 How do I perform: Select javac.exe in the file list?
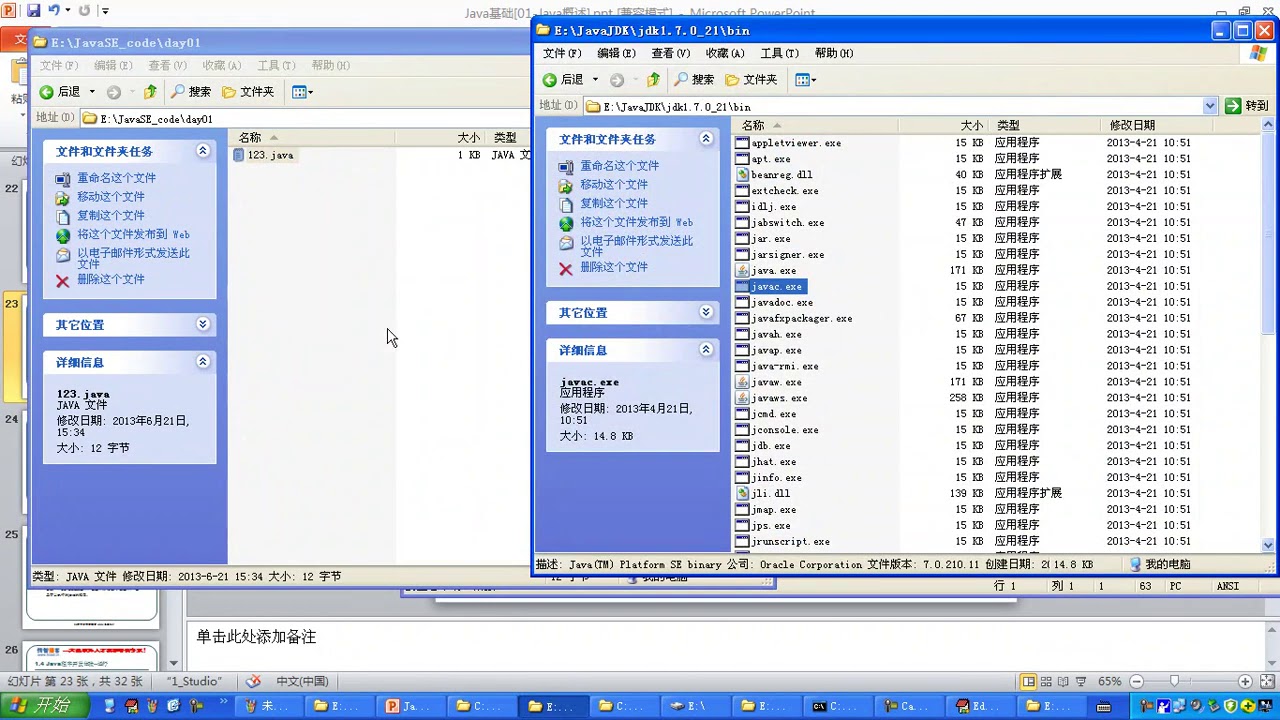pos(769,286)
